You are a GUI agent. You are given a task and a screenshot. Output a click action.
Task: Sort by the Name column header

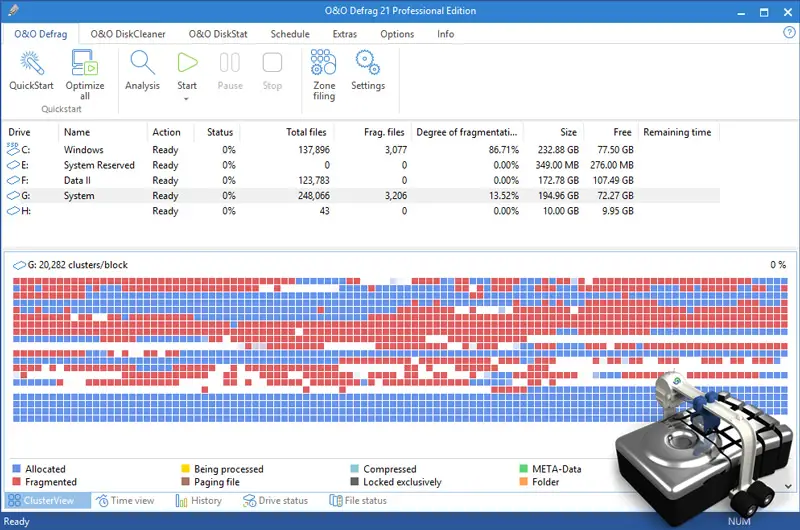[77, 132]
